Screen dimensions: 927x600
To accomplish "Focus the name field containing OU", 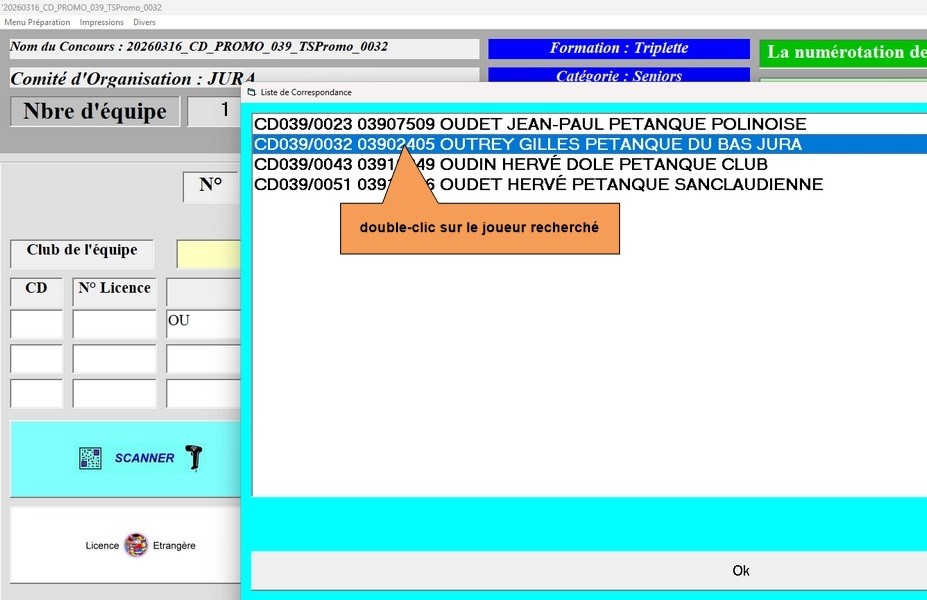I will [204, 324].
